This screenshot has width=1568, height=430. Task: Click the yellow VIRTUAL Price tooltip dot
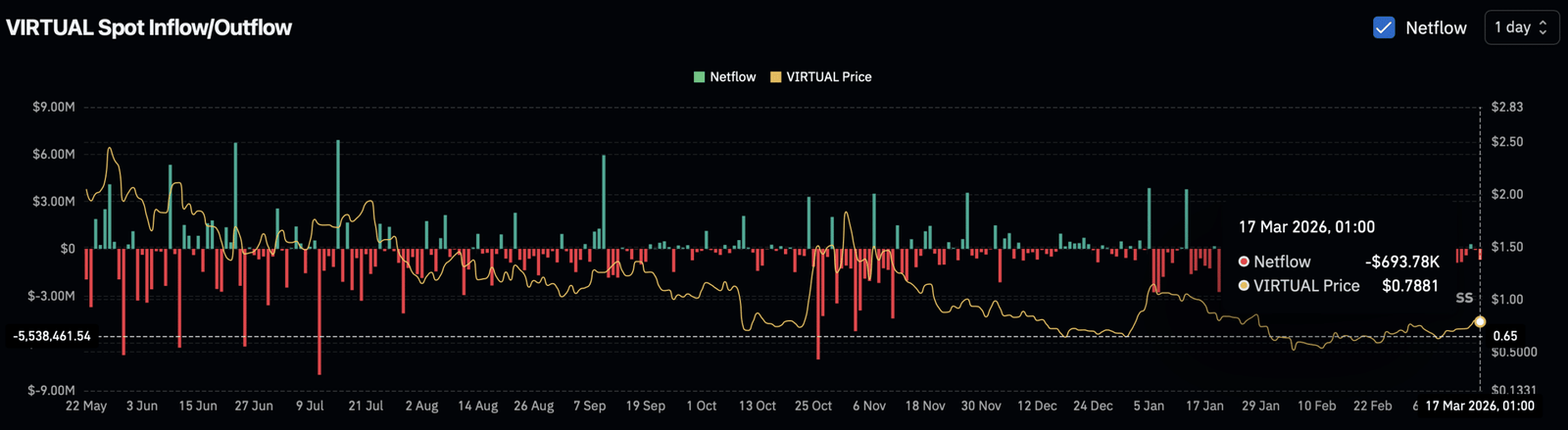(x=1244, y=286)
